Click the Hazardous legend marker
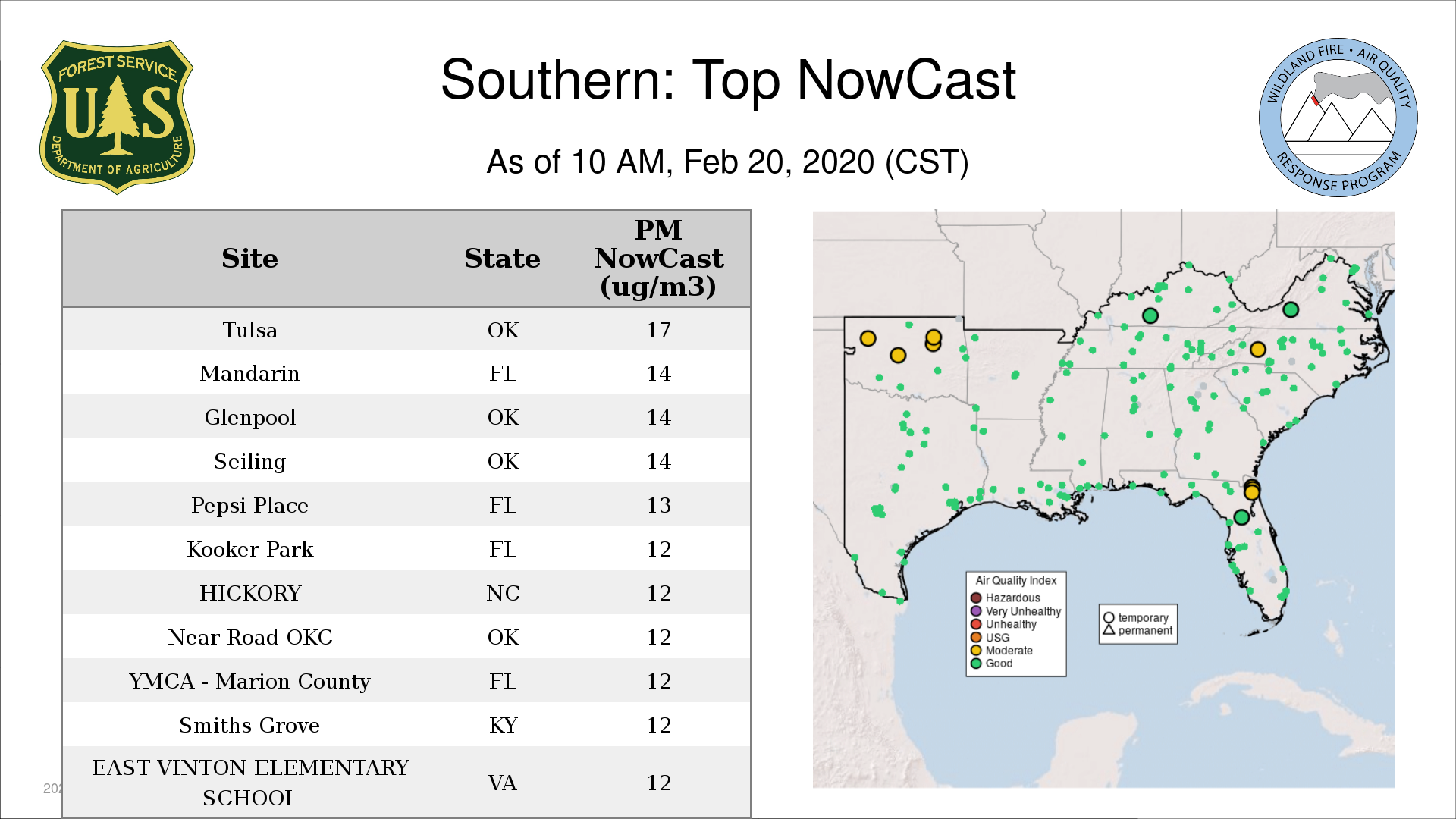This screenshot has height=819, width=1456. 976,598
